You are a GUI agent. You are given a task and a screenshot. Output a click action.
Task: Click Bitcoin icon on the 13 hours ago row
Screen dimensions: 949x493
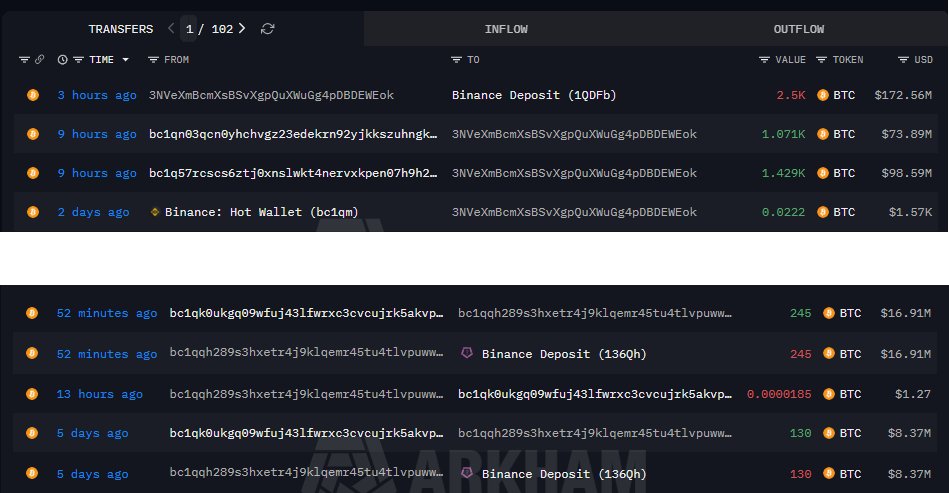31,394
